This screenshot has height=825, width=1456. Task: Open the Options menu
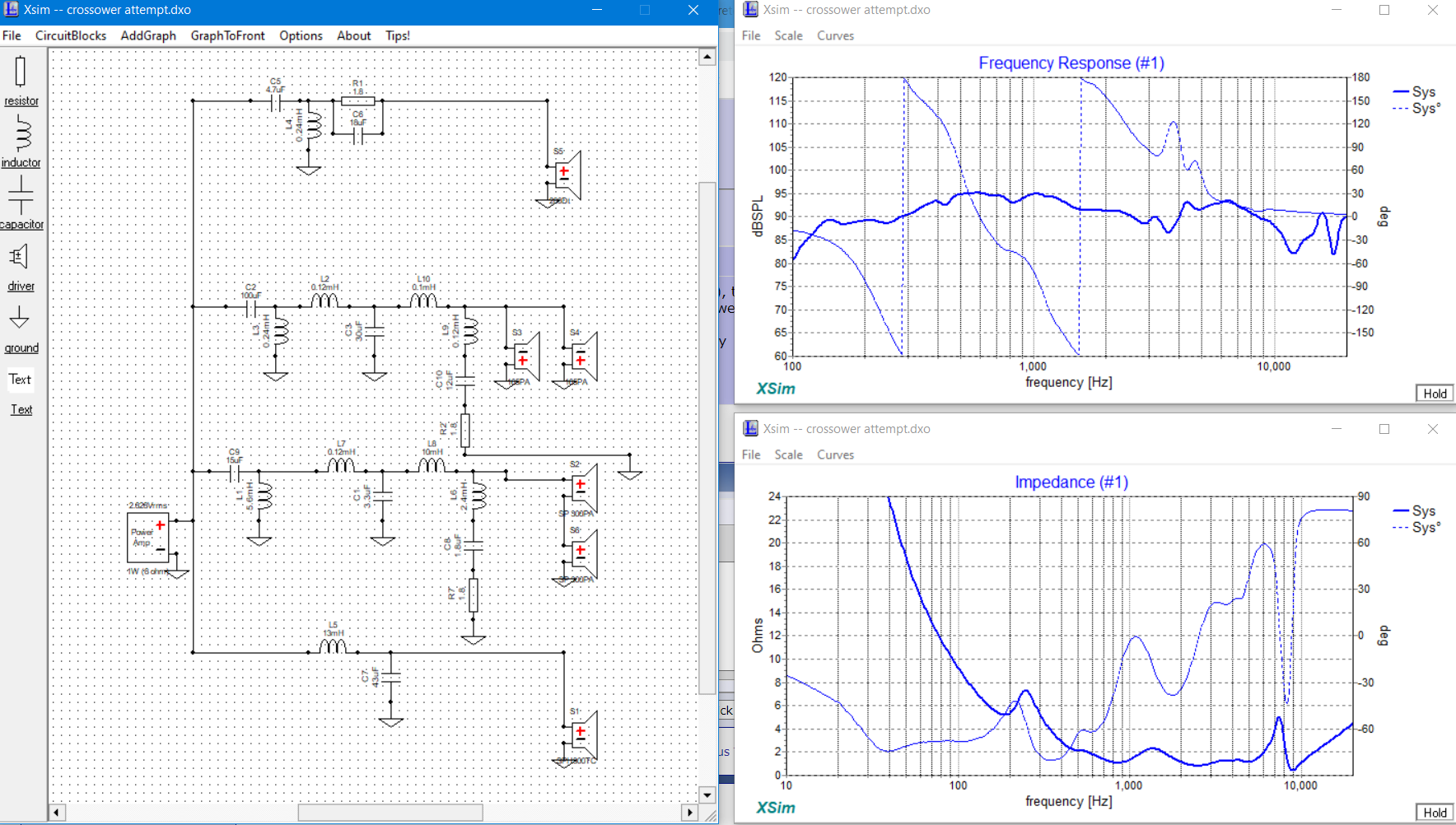click(301, 35)
